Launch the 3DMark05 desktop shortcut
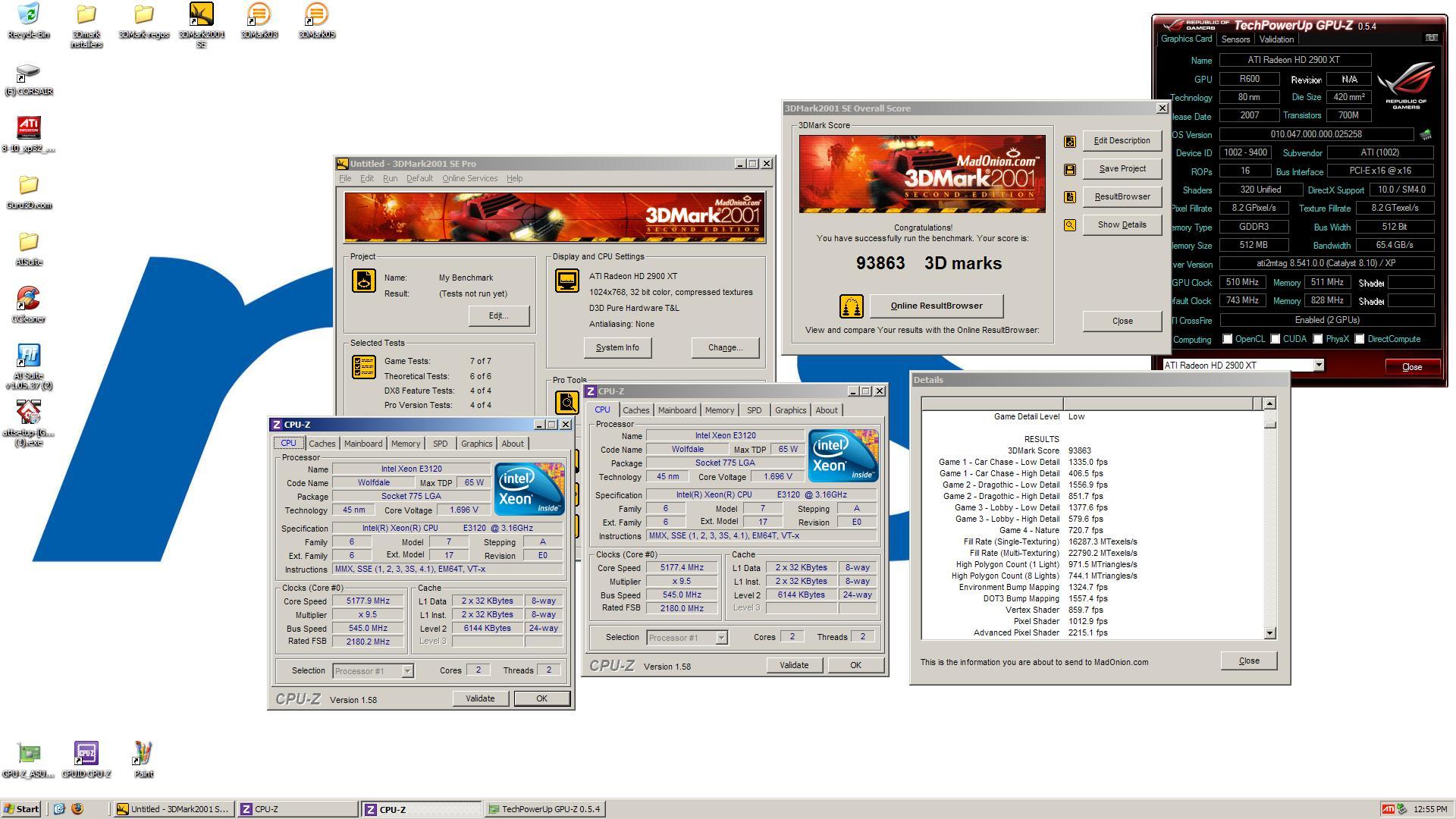The width and height of the screenshot is (1456, 819). coord(316,20)
